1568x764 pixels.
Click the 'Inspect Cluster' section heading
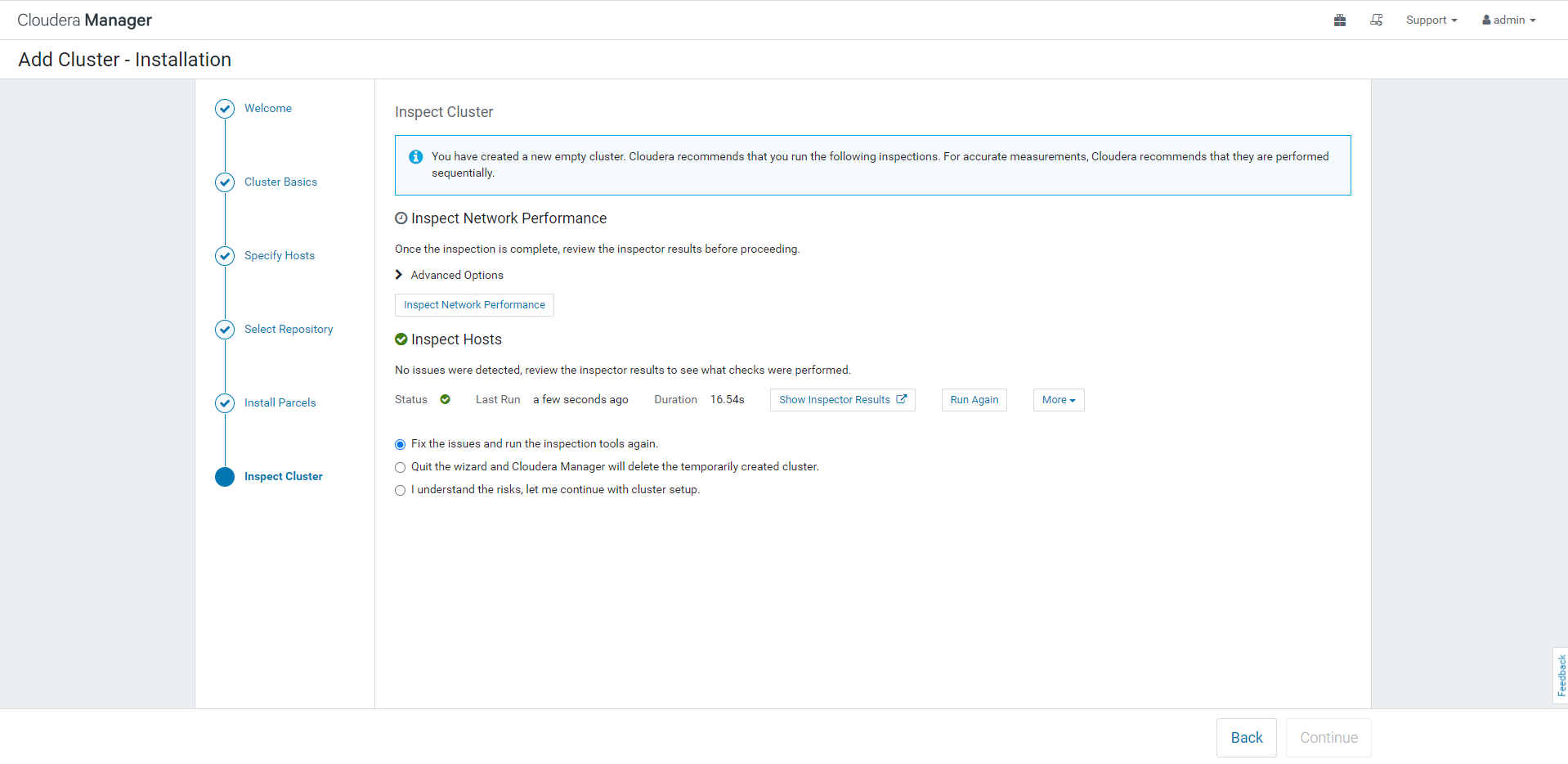coord(444,112)
